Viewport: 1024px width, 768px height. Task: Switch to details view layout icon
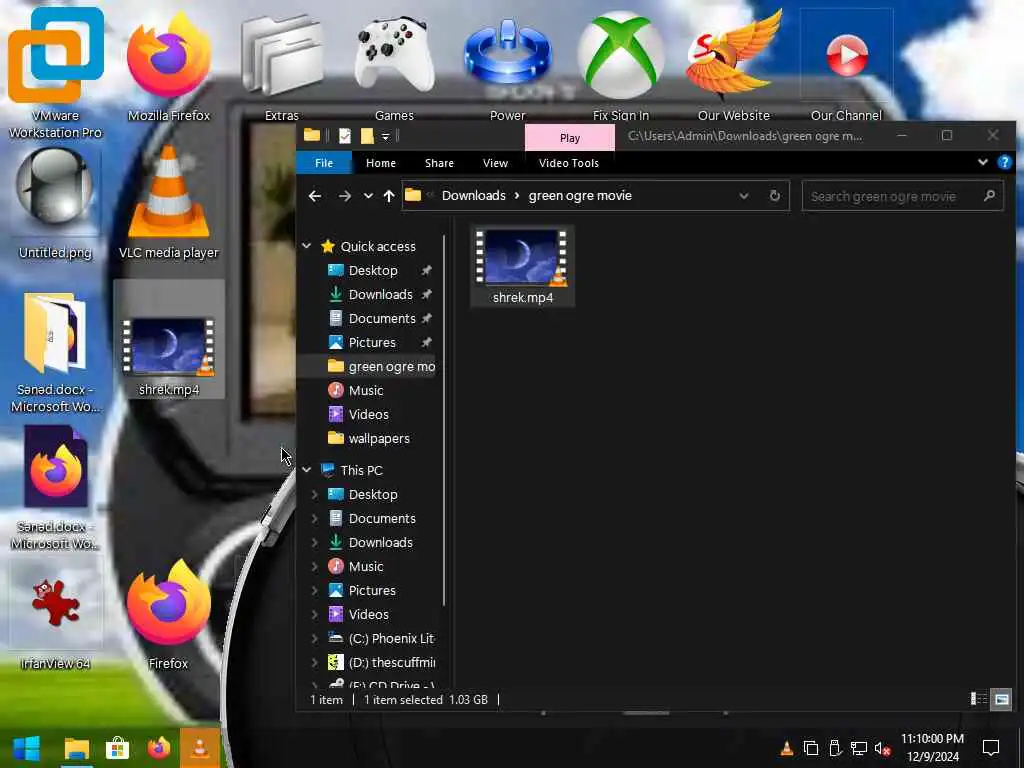pyautogui.click(x=979, y=699)
